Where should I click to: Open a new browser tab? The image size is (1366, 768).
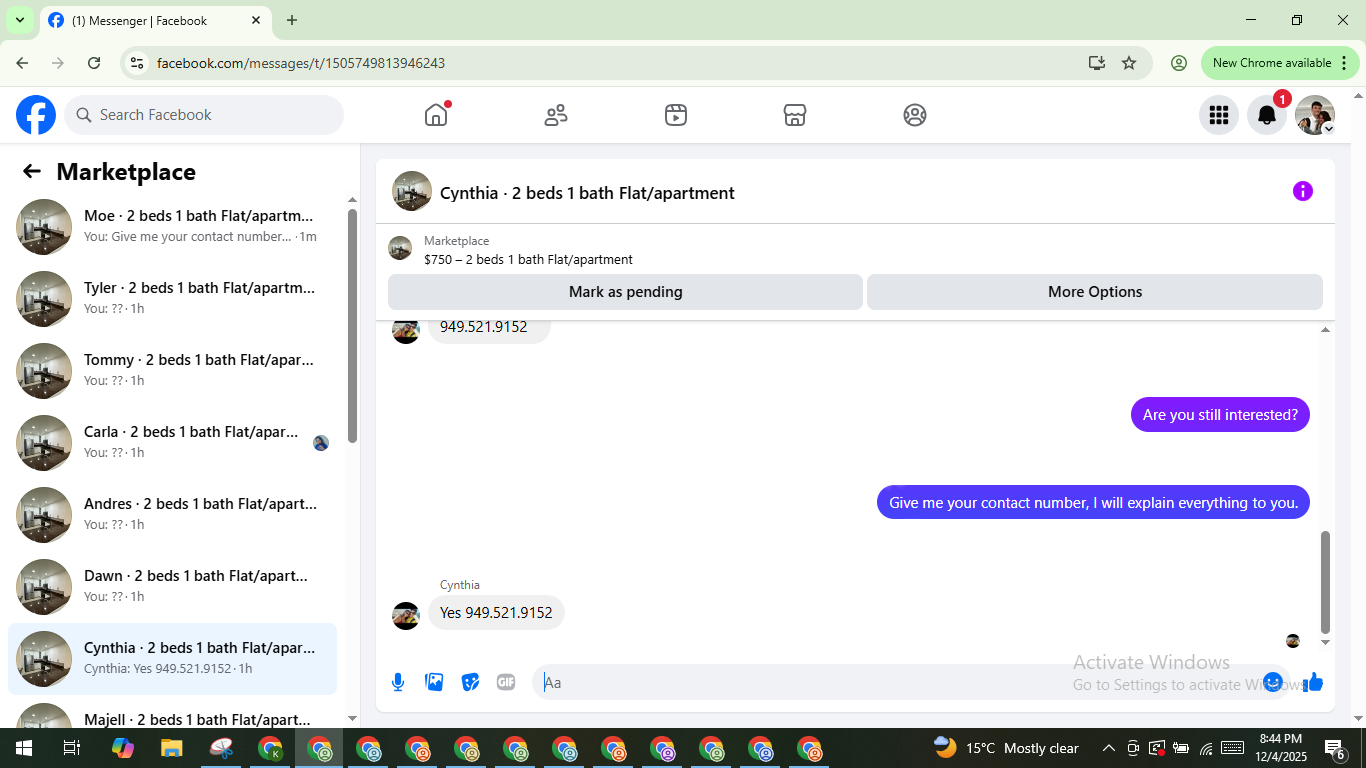tap(292, 20)
